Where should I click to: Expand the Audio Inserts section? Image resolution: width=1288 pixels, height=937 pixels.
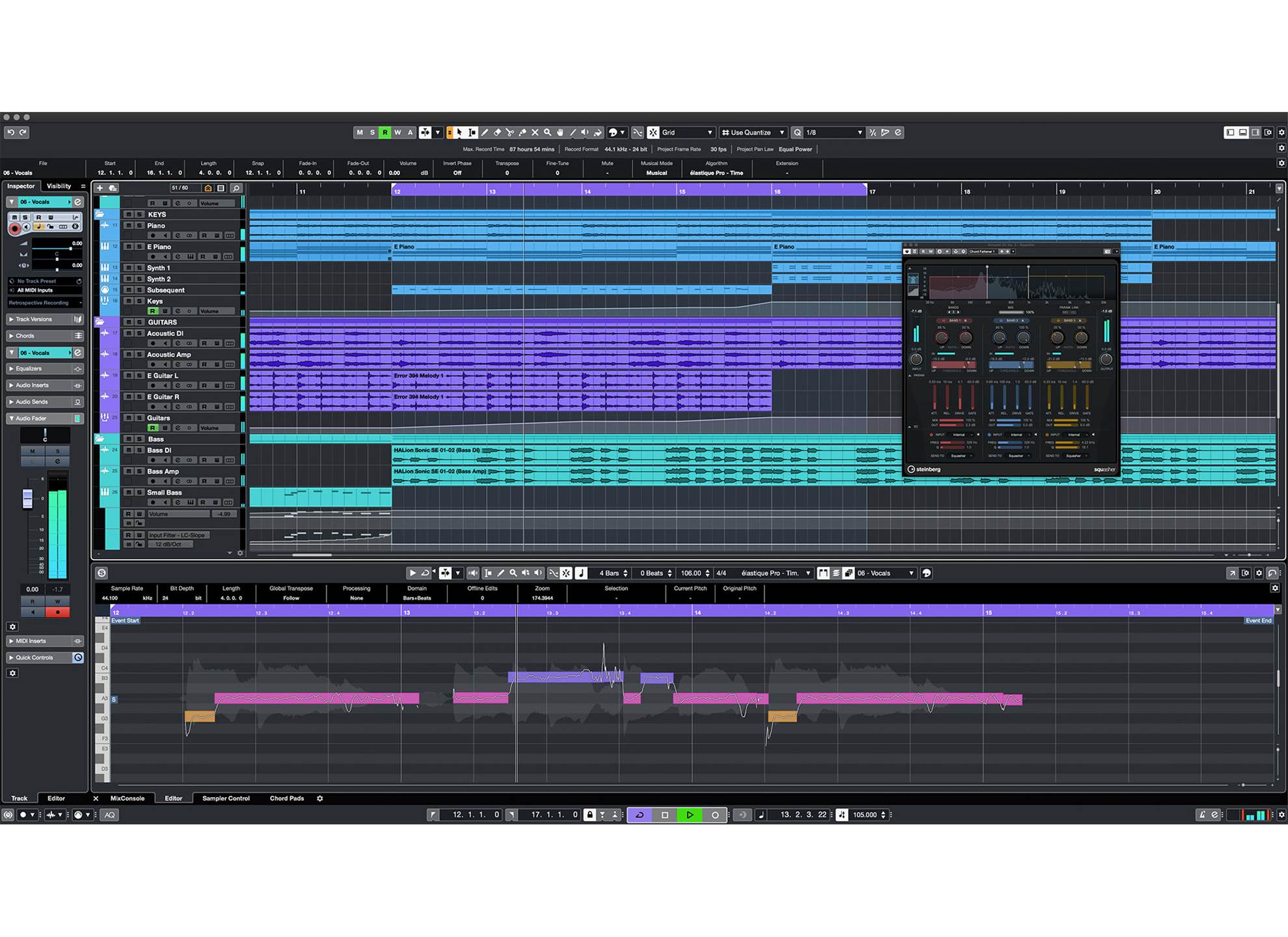coord(45,385)
